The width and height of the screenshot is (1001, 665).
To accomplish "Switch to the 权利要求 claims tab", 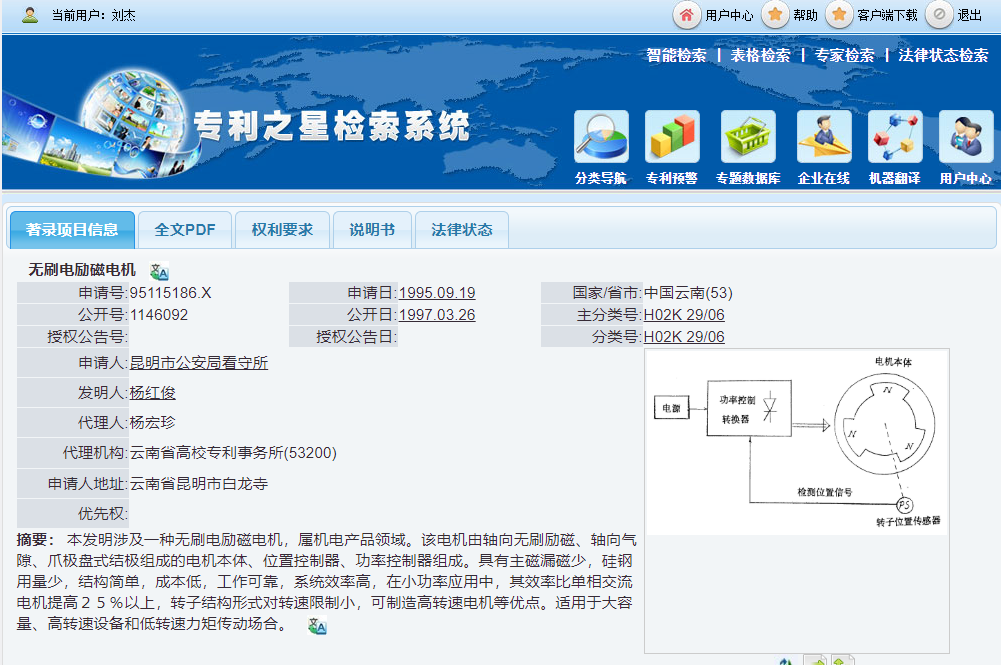I will click(282, 230).
